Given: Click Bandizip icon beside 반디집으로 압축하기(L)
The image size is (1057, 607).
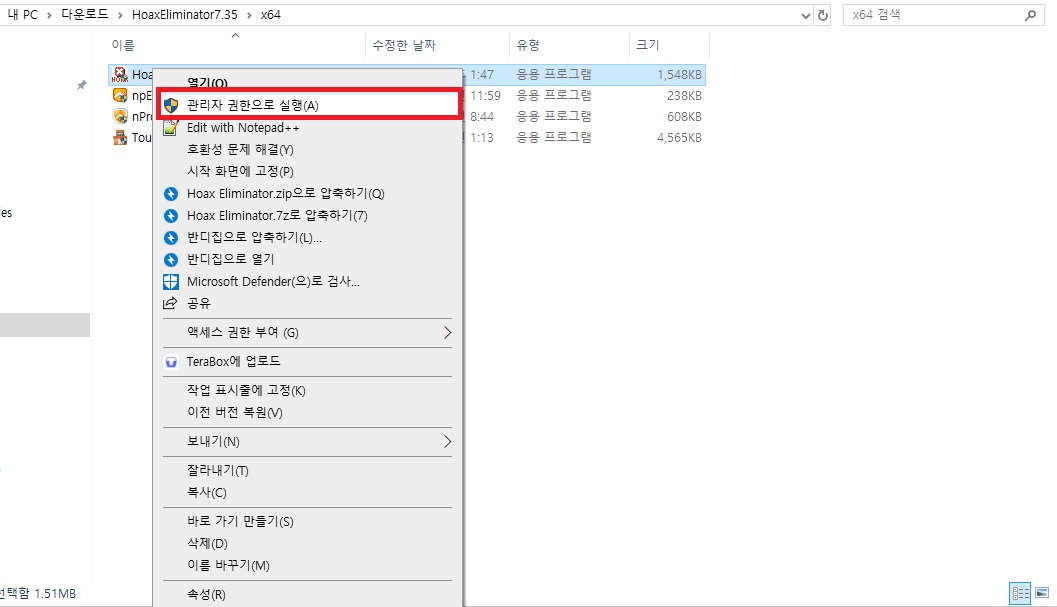Looking at the screenshot, I should (171, 238).
